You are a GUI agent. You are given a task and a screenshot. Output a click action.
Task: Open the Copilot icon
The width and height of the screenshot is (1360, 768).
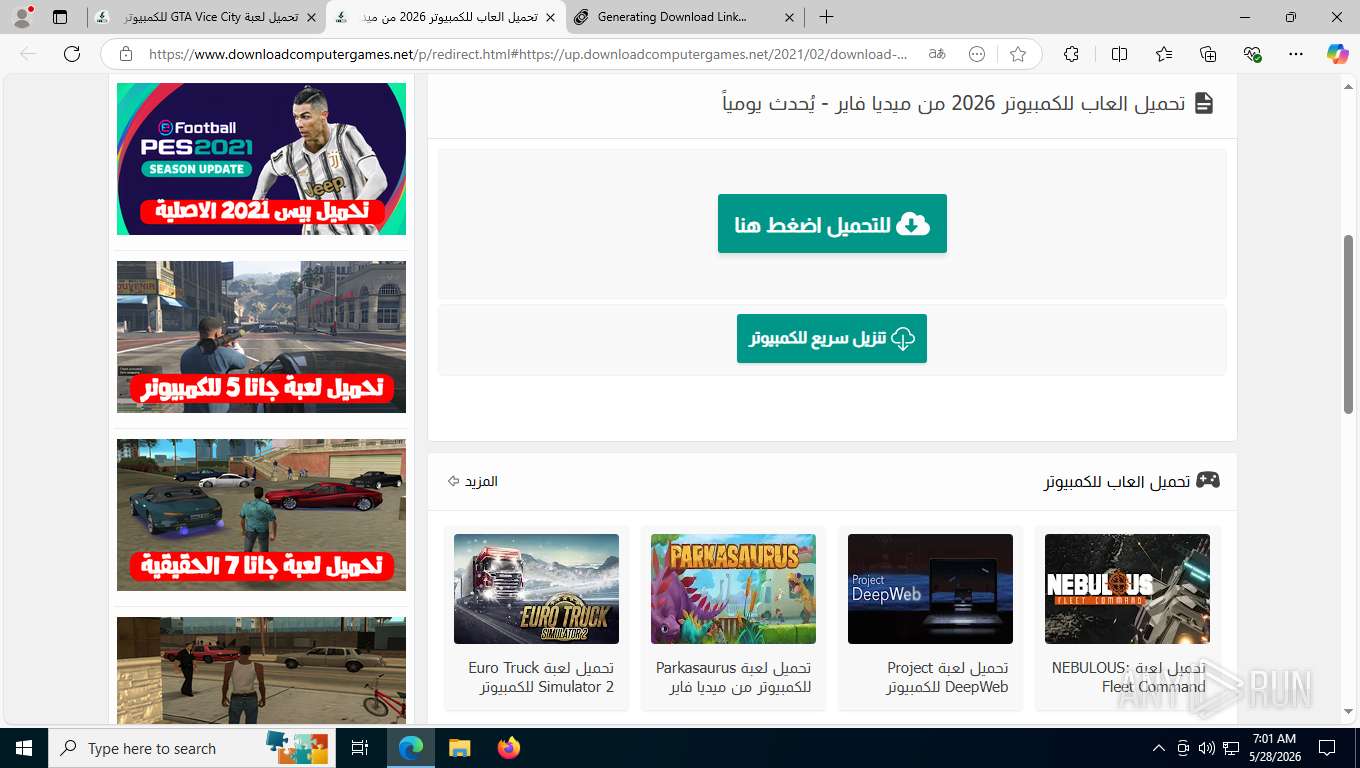(1337, 54)
